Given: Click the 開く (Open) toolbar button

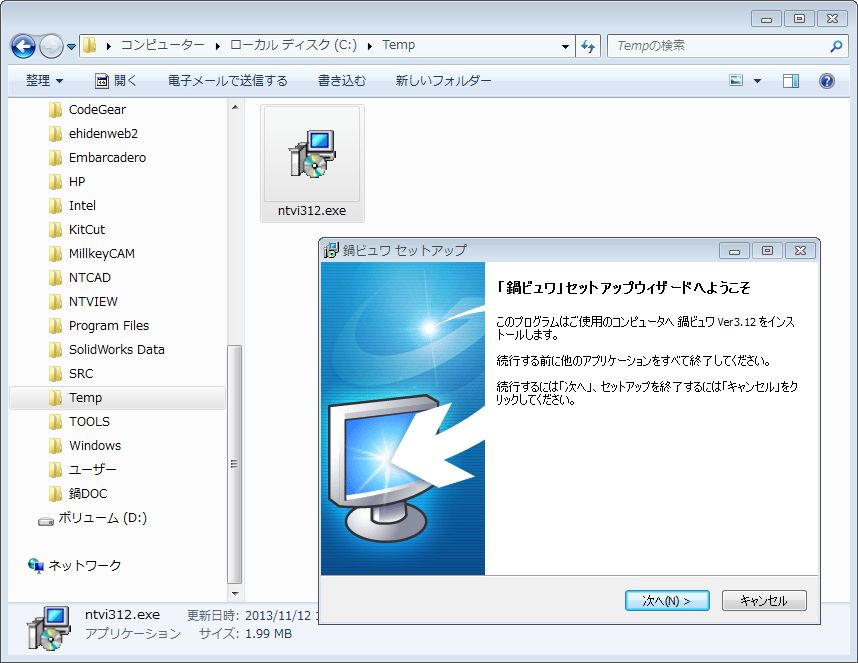Looking at the screenshot, I should pos(115,81).
